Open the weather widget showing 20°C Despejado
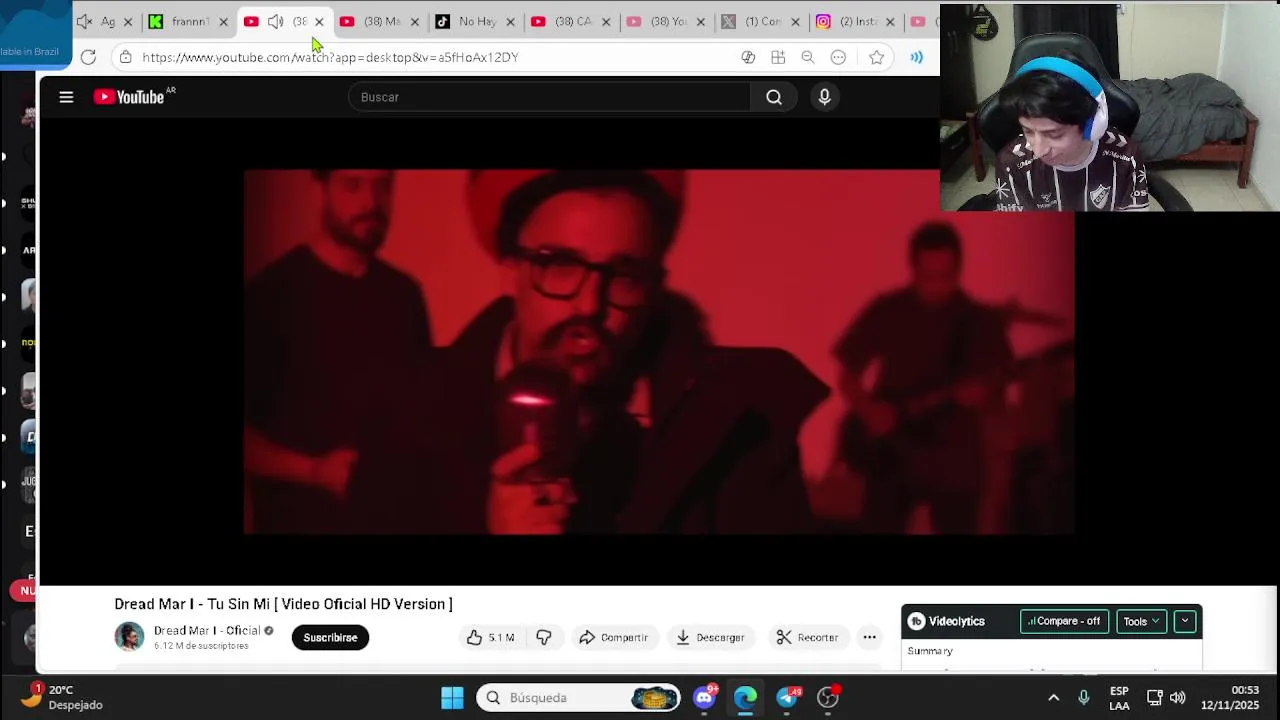Image resolution: width=1280 pixels, height=720 pixels. point(62,697)
